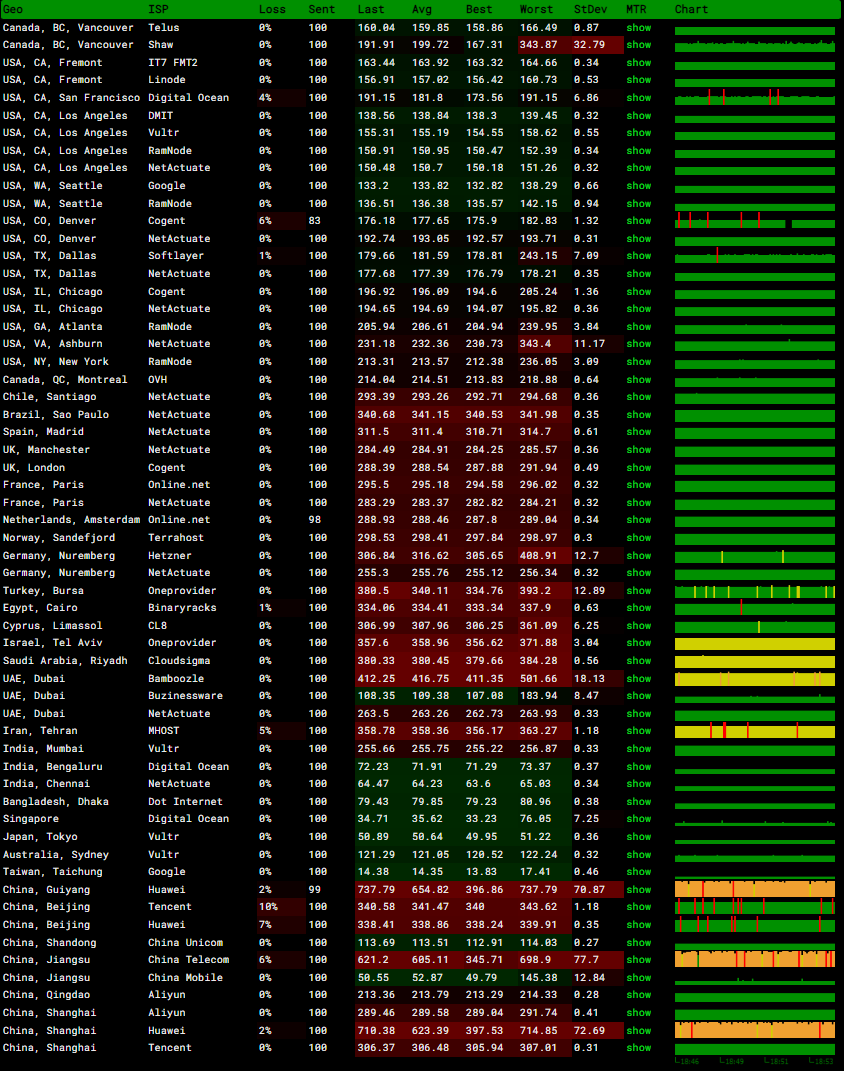
Task: Select the Loss column header
Action: (272, 9)
